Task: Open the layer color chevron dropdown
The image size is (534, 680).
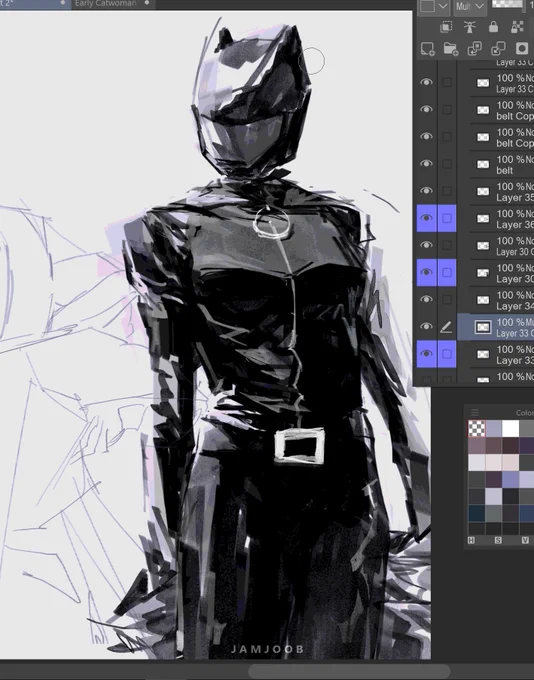Action: click(x=443, y=6)
